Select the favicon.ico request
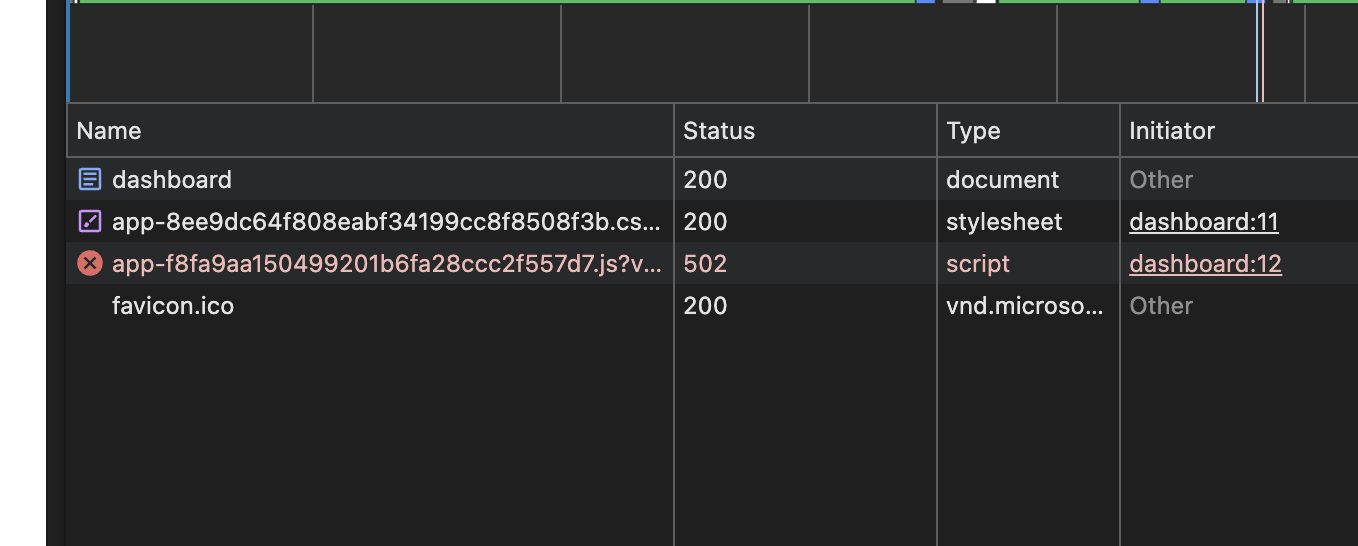 pos(173,306)
